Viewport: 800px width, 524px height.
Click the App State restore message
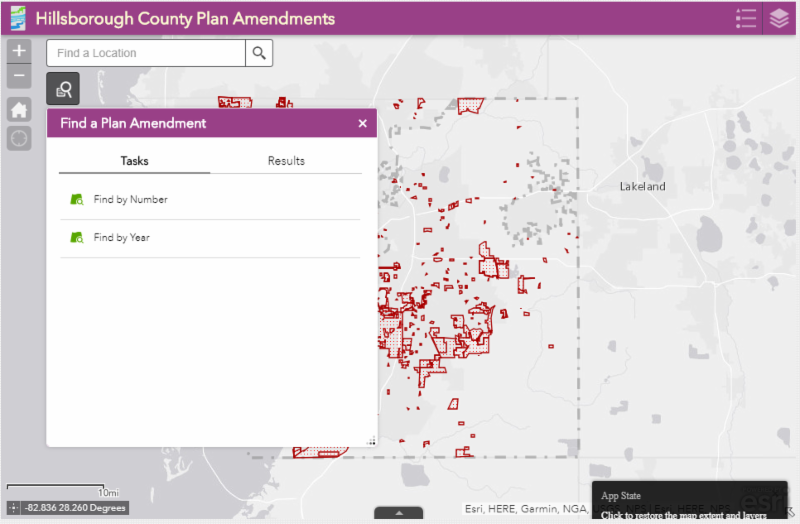pyautogui.click(x=682, y=506)
